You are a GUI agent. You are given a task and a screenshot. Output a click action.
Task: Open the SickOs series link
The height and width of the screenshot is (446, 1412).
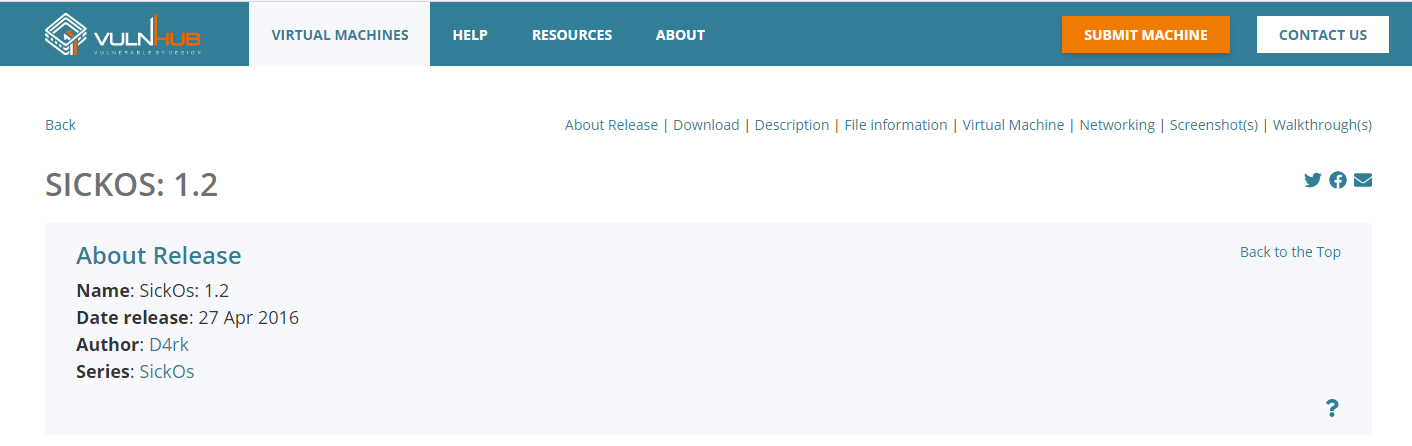167,371
